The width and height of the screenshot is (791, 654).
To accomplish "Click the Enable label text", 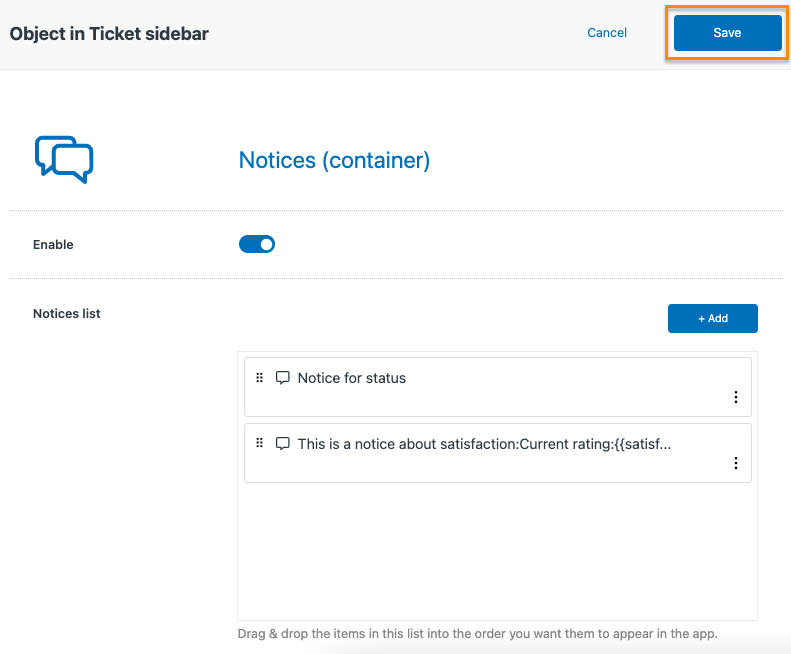I will point(53,245).
